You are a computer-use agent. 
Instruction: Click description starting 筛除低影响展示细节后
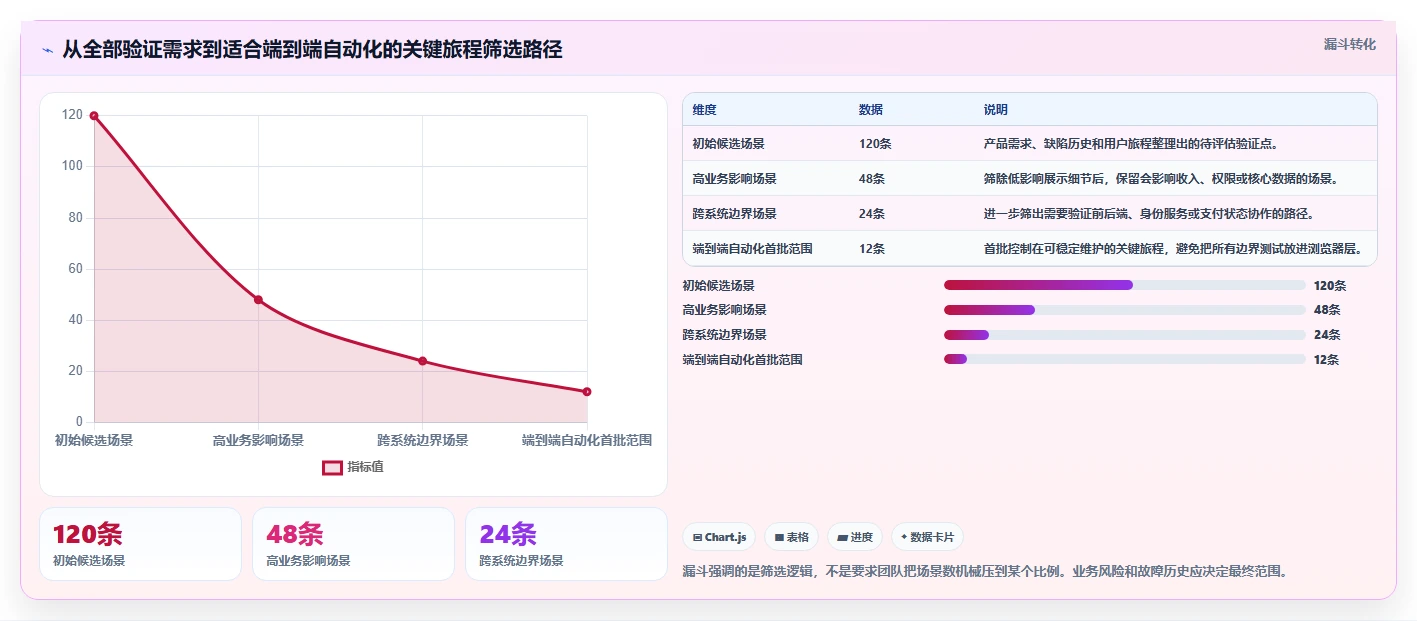pyautogui.click(x=1161, y=179)
